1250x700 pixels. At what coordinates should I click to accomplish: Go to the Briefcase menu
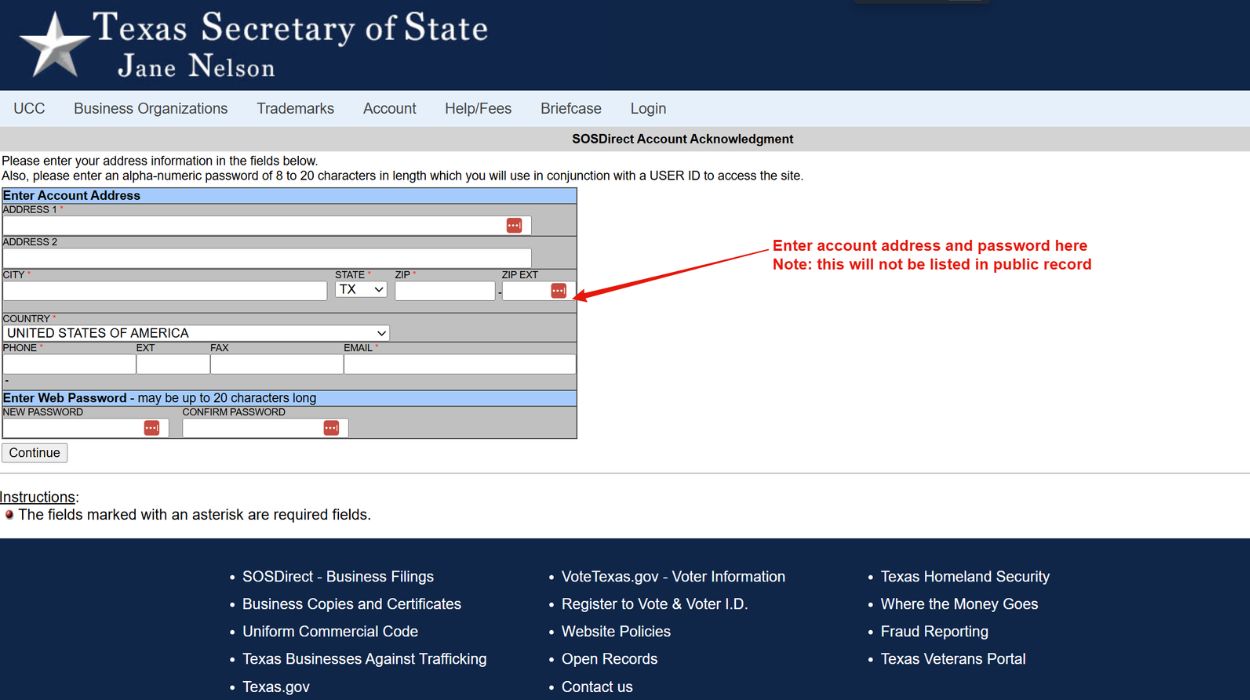571,109
